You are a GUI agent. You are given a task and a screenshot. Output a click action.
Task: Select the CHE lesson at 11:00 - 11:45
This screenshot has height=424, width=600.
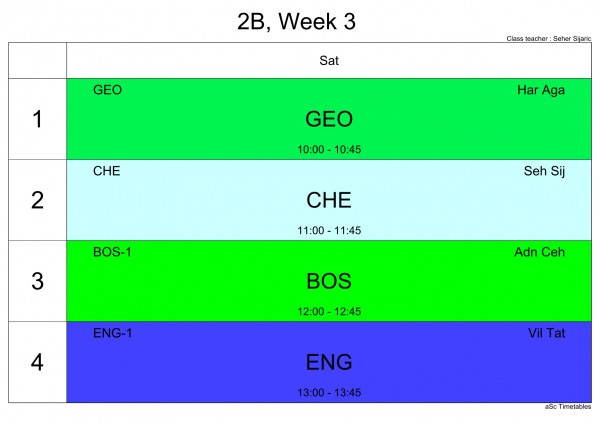329,200
